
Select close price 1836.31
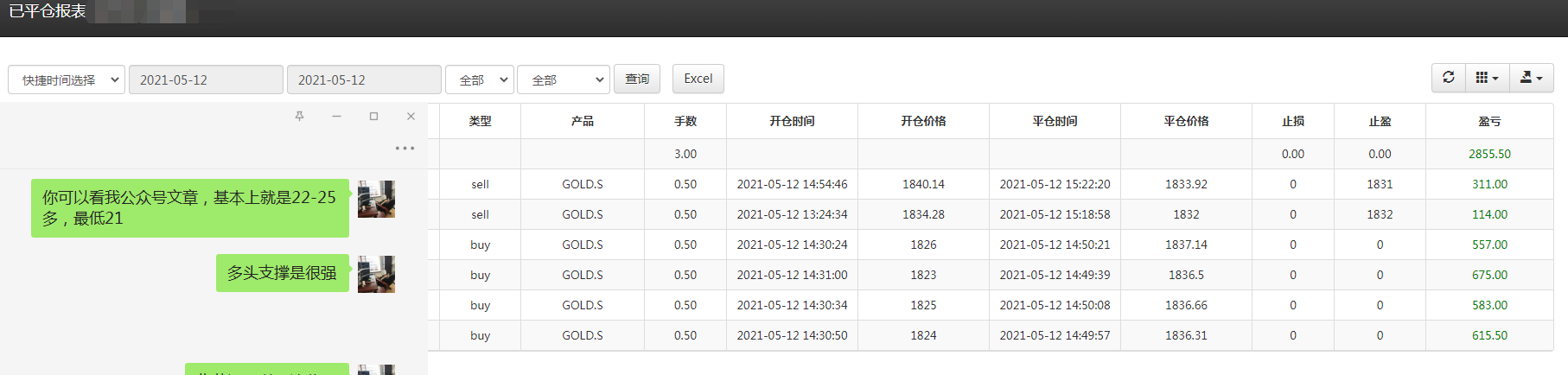pyautogui.click(x=1186, y=335)
